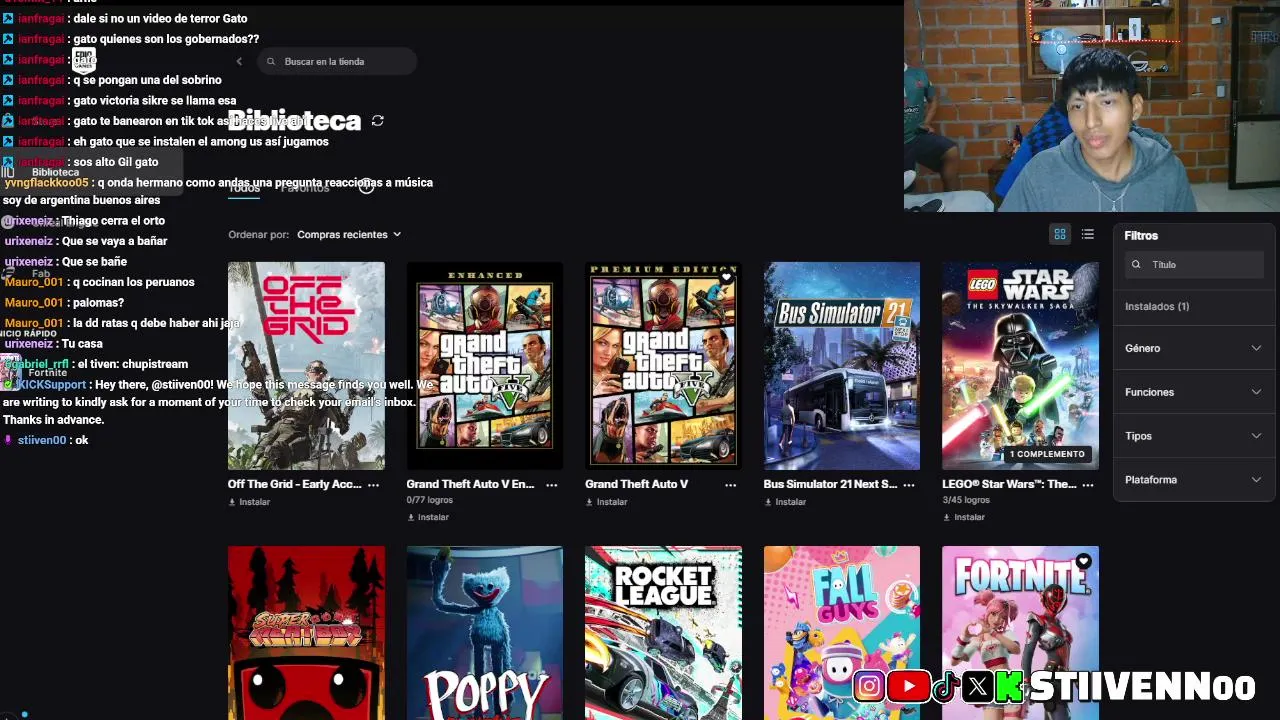The height and width of the screenshot is (720, 1280).
Task: Open options menu for Bus Simulator 21
Action: point(909,485)
